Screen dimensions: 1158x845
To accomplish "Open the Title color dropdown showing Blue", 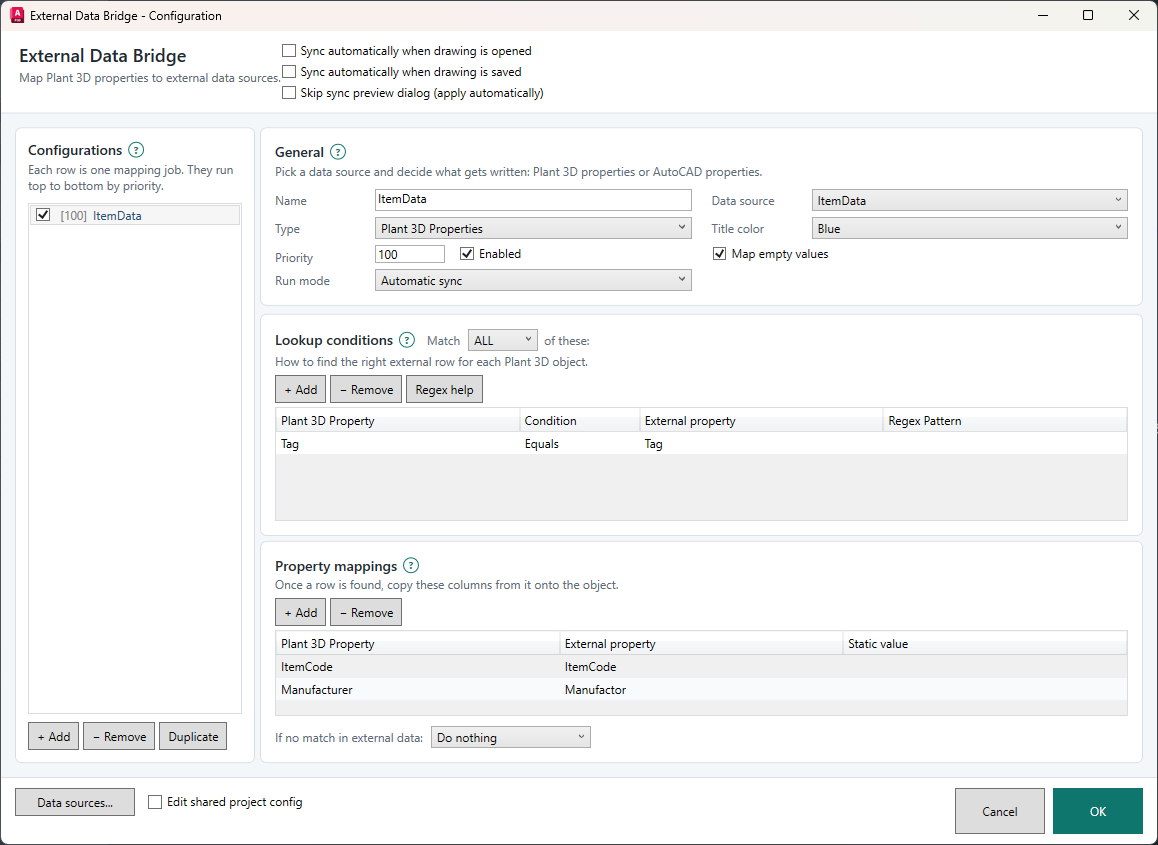I will point(970,228).
